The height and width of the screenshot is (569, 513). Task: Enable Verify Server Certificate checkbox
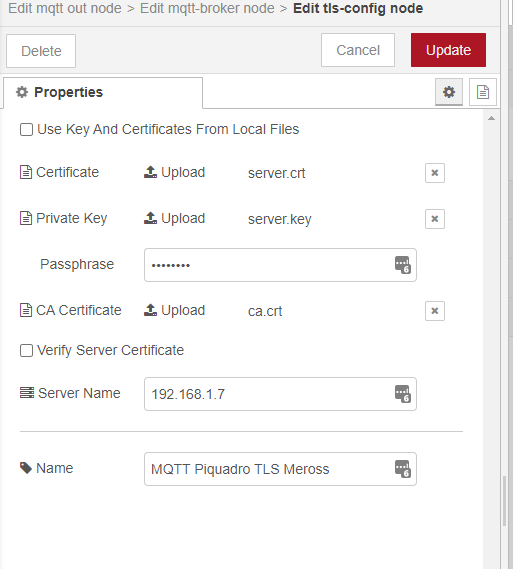(x=26, y=351)
